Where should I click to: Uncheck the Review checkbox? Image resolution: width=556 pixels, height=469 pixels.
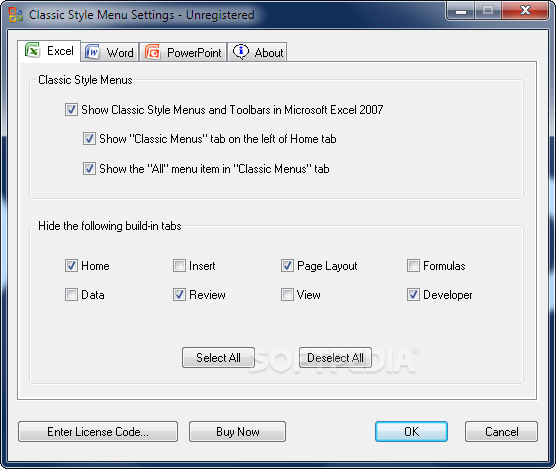[x=179, y=295]
